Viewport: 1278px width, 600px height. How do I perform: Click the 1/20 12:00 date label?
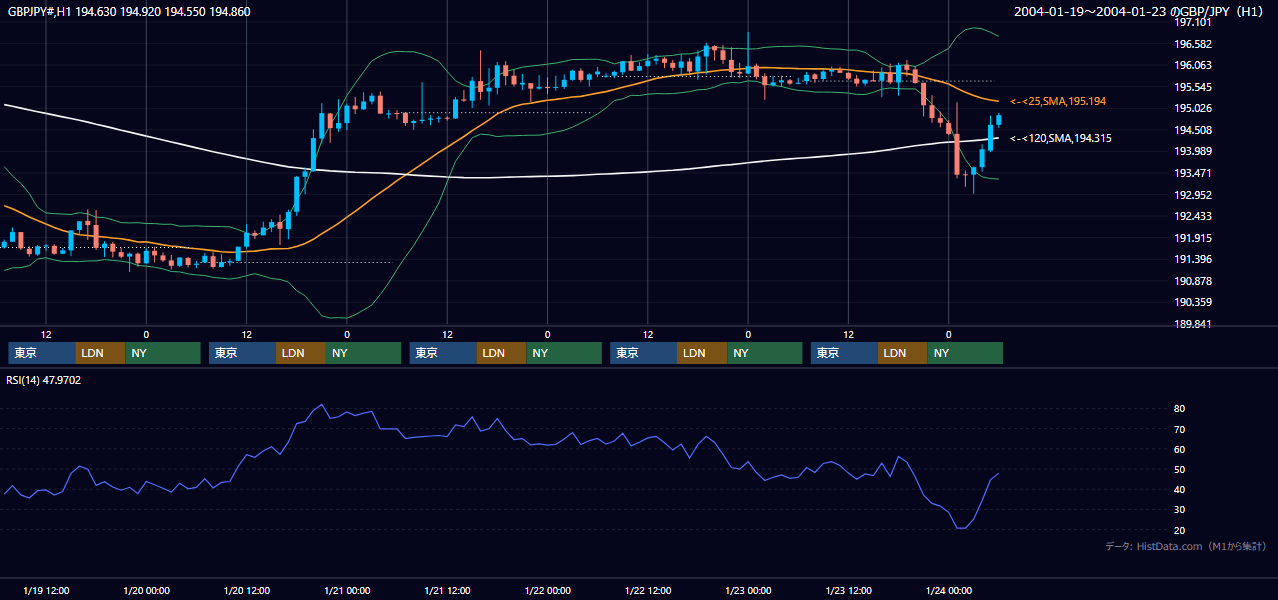point(247,590)
